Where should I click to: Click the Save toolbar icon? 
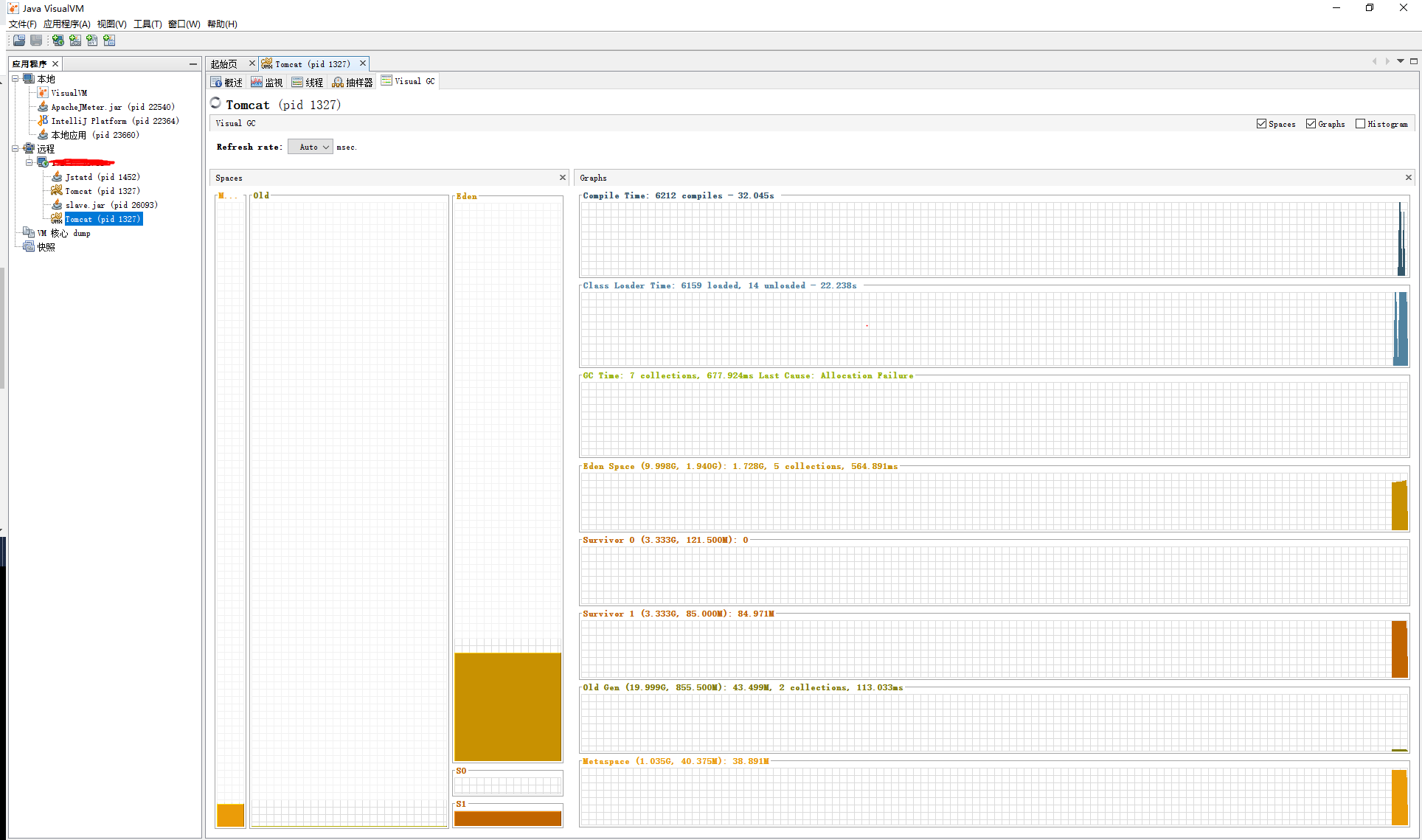tap(35, 40)
